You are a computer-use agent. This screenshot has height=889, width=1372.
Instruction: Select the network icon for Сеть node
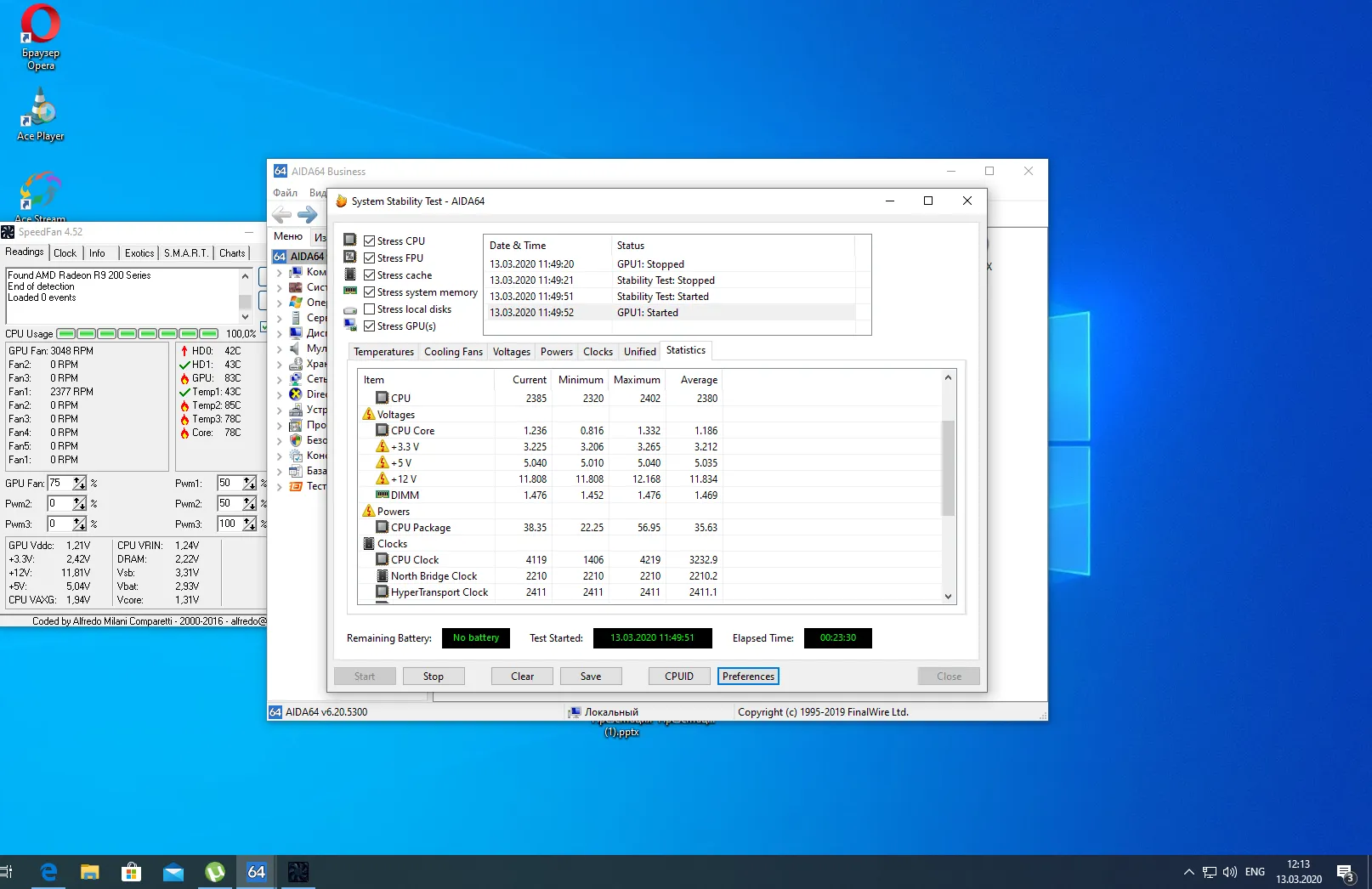coord(296,379)
